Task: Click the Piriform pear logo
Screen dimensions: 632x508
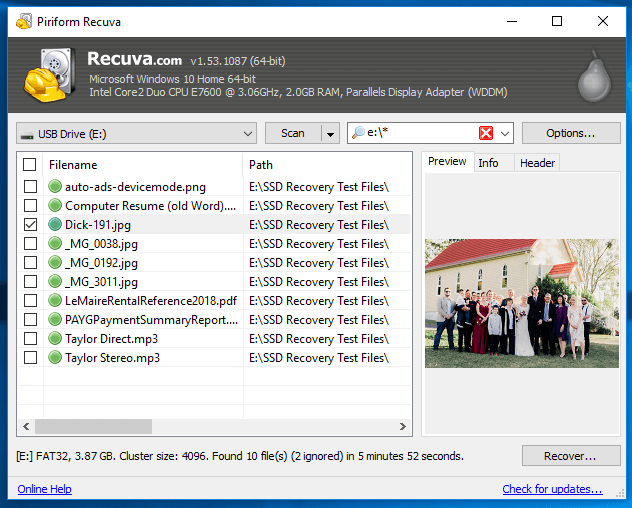Action: pos(595,76)
